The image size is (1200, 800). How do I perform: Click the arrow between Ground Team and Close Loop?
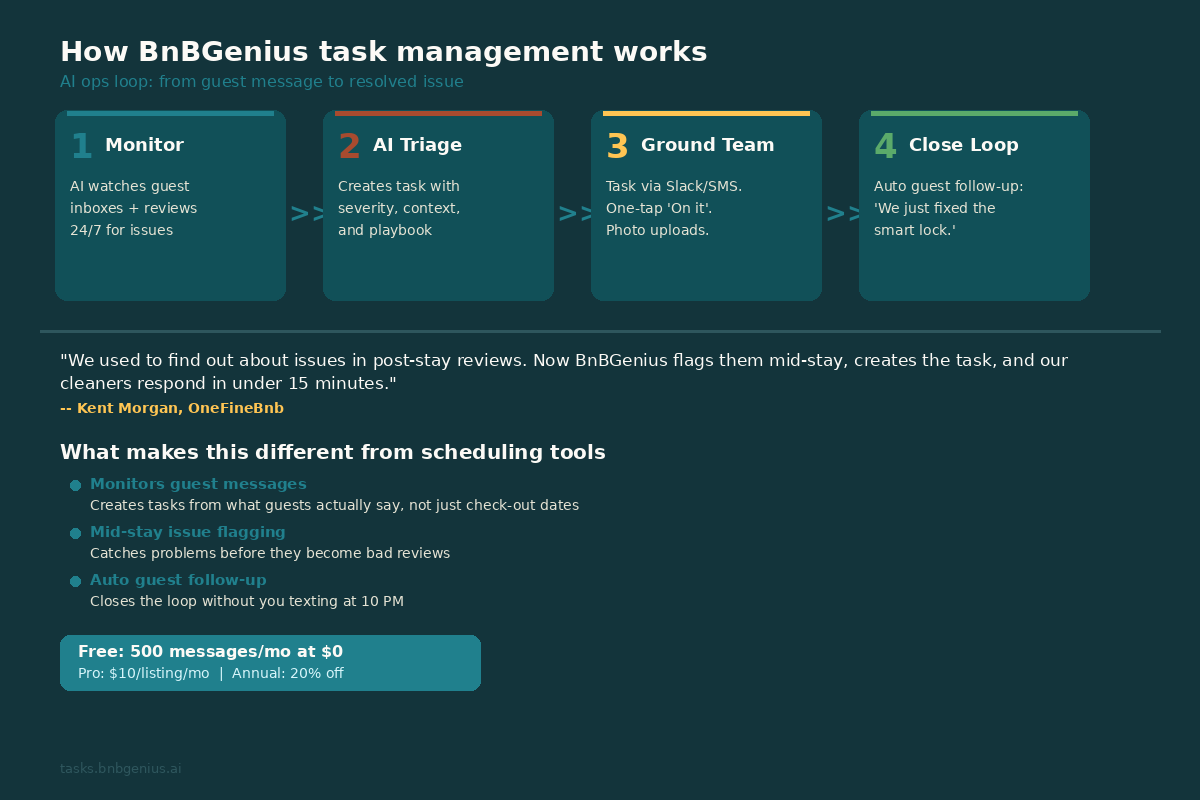841,213
